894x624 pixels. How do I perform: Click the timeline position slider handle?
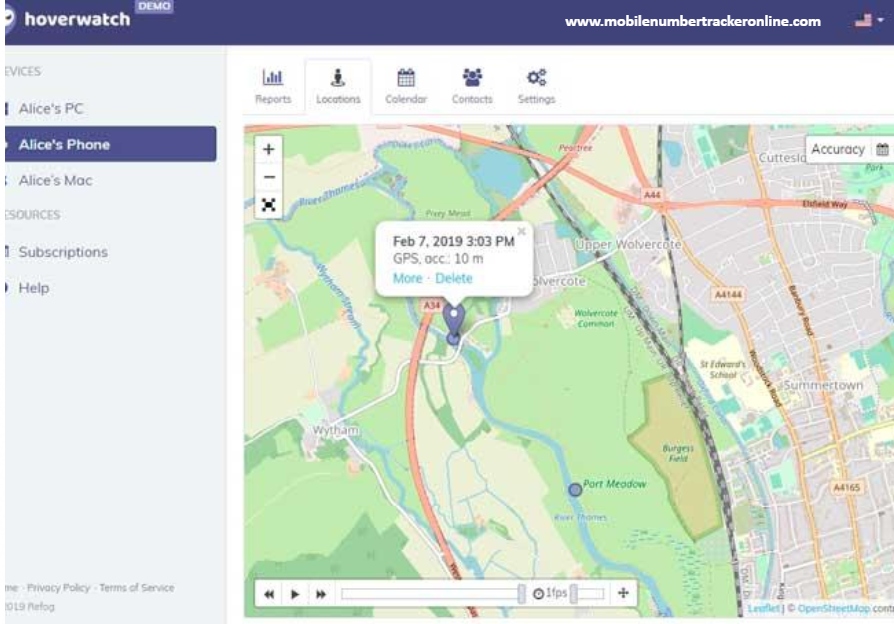coord(521,593)
